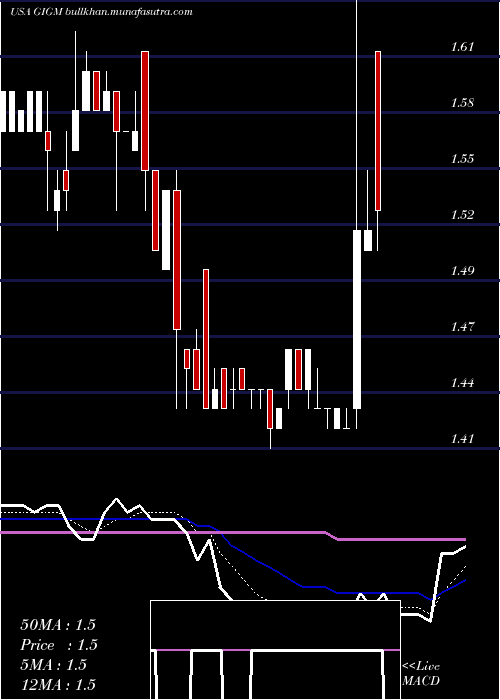Click the 1.47 price axis label
Screen dimensions: 500x700
click(462, 327)
